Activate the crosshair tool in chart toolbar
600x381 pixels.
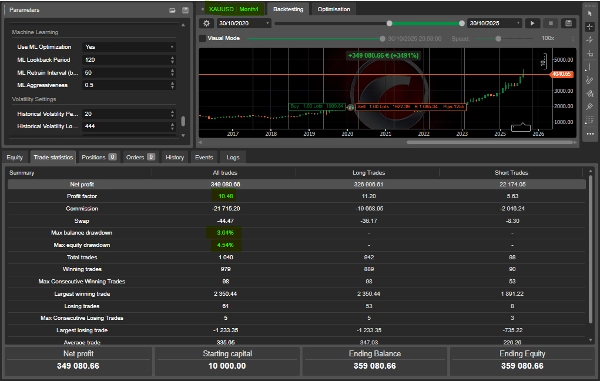590,27
